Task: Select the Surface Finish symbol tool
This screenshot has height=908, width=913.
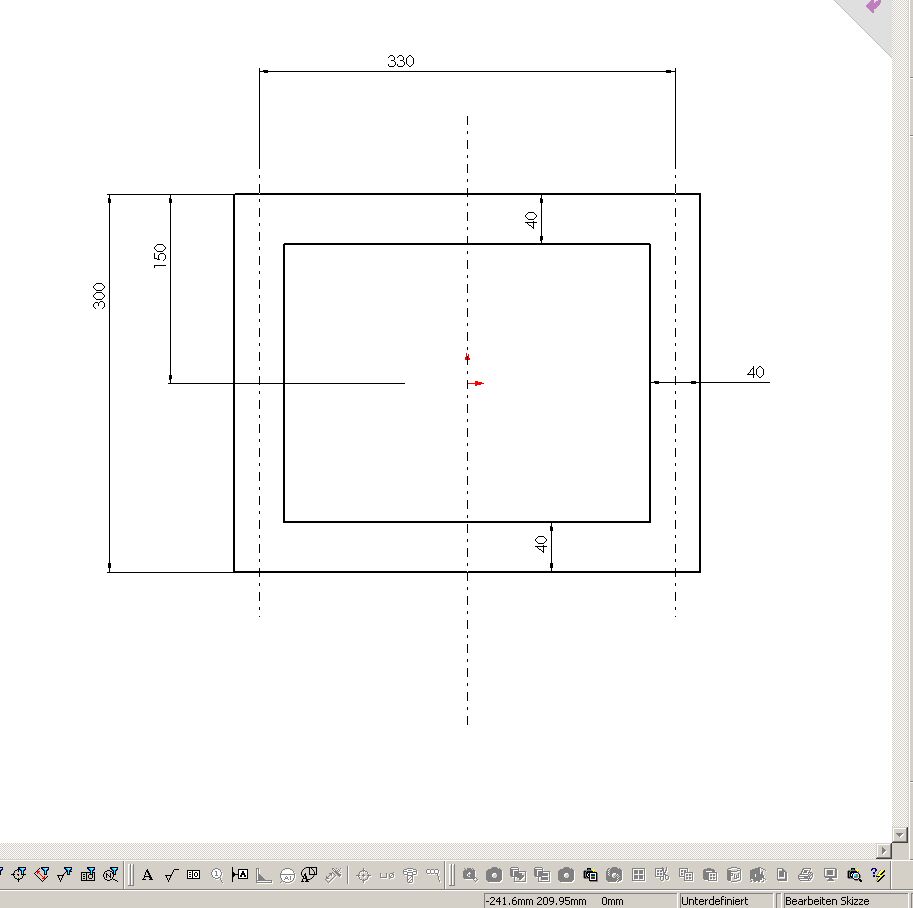Action: [x=171, y=875]
